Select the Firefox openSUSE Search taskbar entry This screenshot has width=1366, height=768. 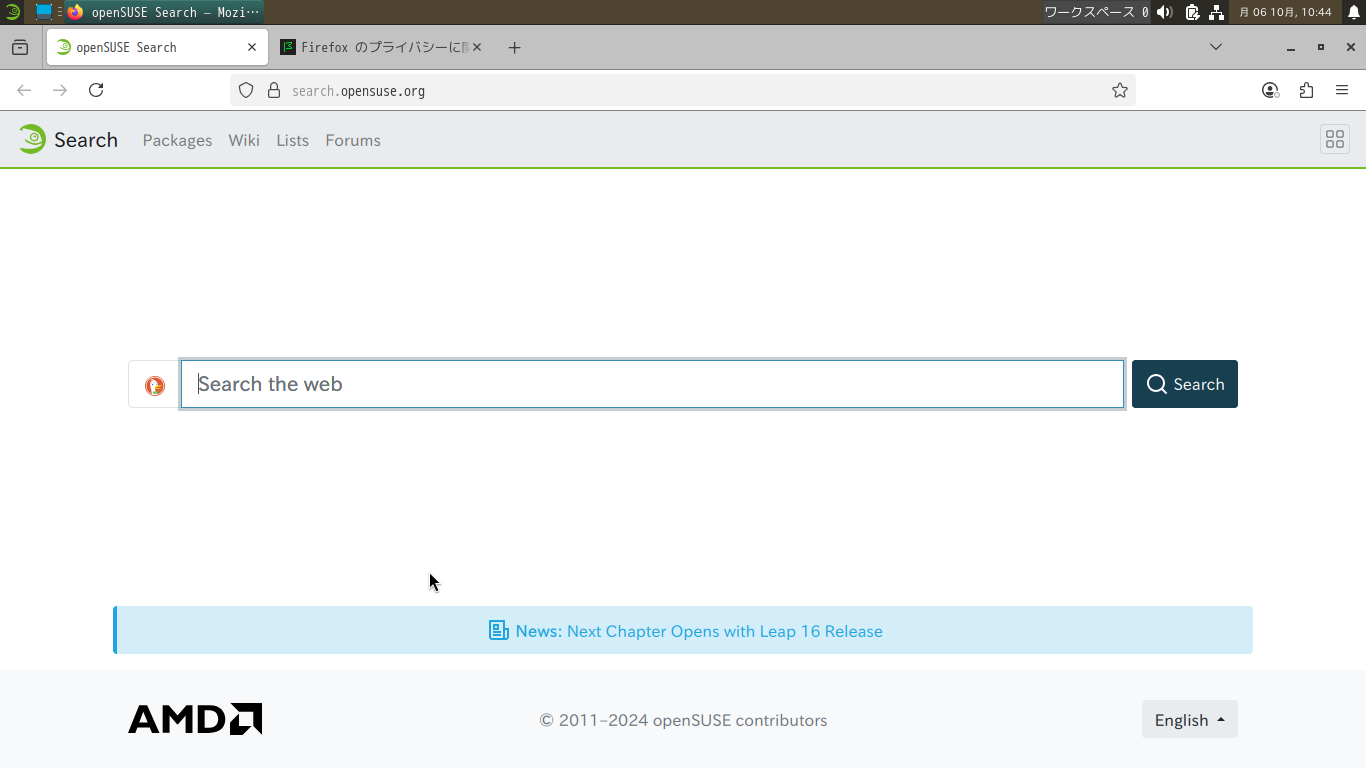(x=165, y=12)
